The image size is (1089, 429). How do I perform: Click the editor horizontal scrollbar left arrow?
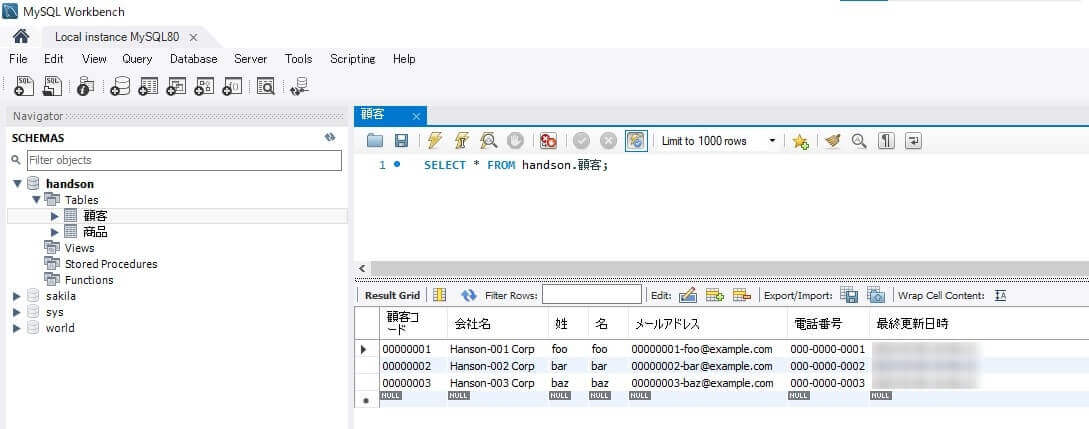[x=362, y=268]
